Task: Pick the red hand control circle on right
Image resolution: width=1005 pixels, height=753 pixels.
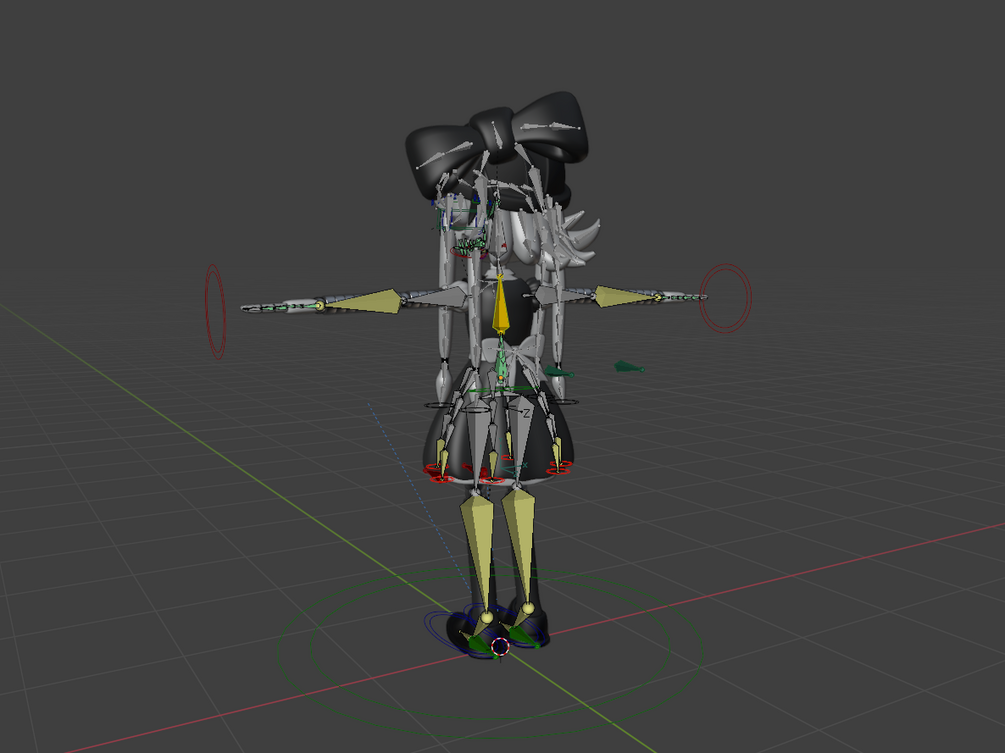Action: pyautogui.click(x=725, y=298)
